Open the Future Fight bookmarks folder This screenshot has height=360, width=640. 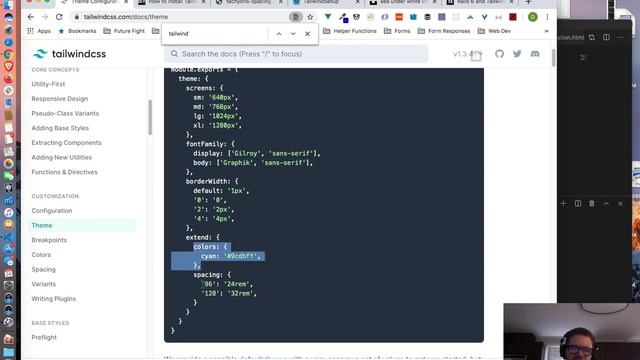click(124, 31)
